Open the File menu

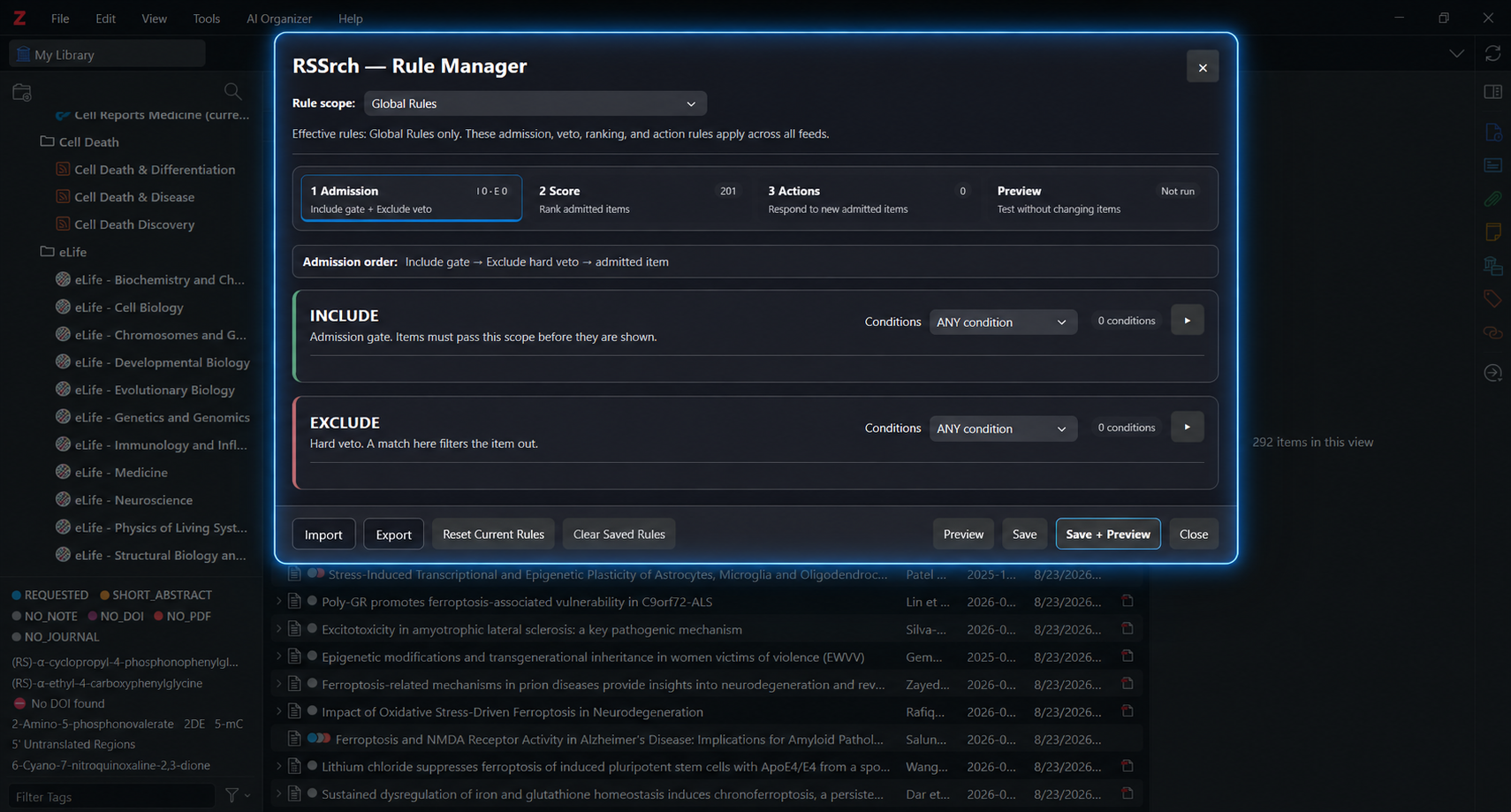[60, 19]
